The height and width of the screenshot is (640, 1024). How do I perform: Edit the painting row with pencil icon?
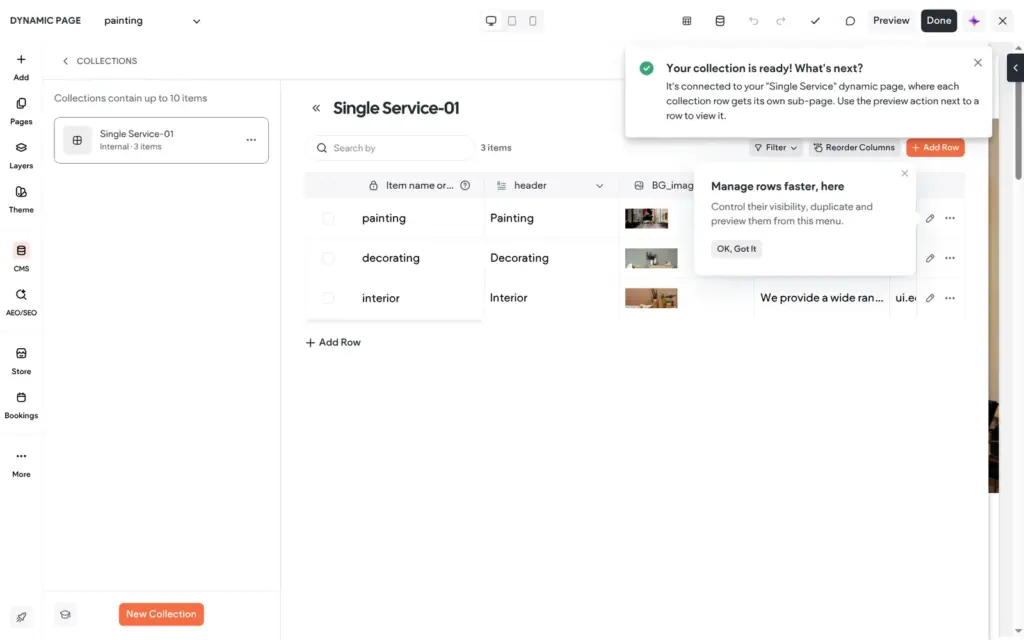[930, 218]
